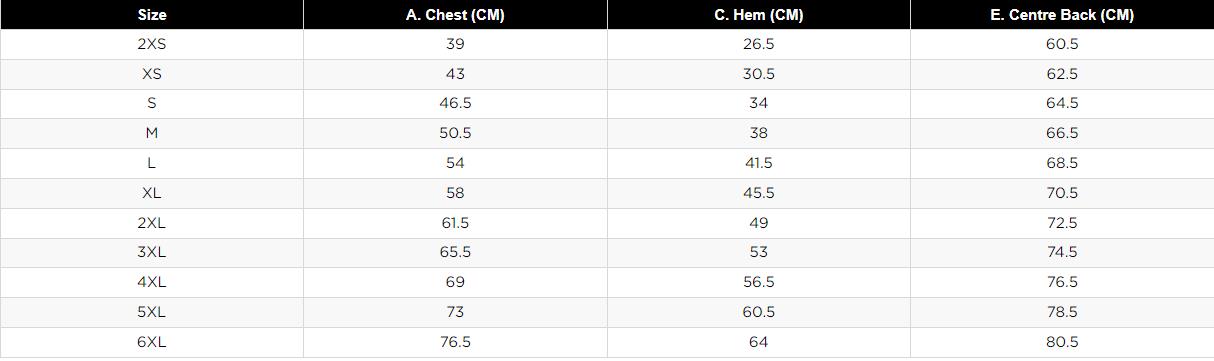Select the XL size row label
Image resolution: width=1214 pixels, height=361 pixels.
[152, 193]
